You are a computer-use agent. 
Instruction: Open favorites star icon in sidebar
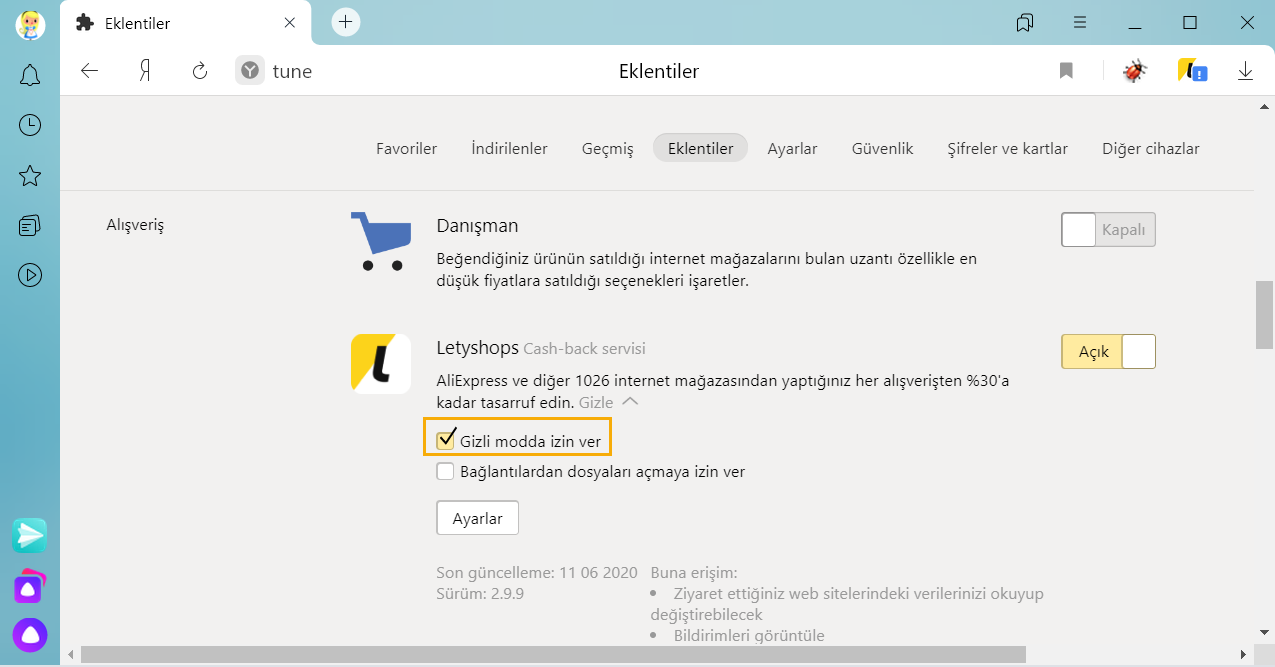point(30,176)
